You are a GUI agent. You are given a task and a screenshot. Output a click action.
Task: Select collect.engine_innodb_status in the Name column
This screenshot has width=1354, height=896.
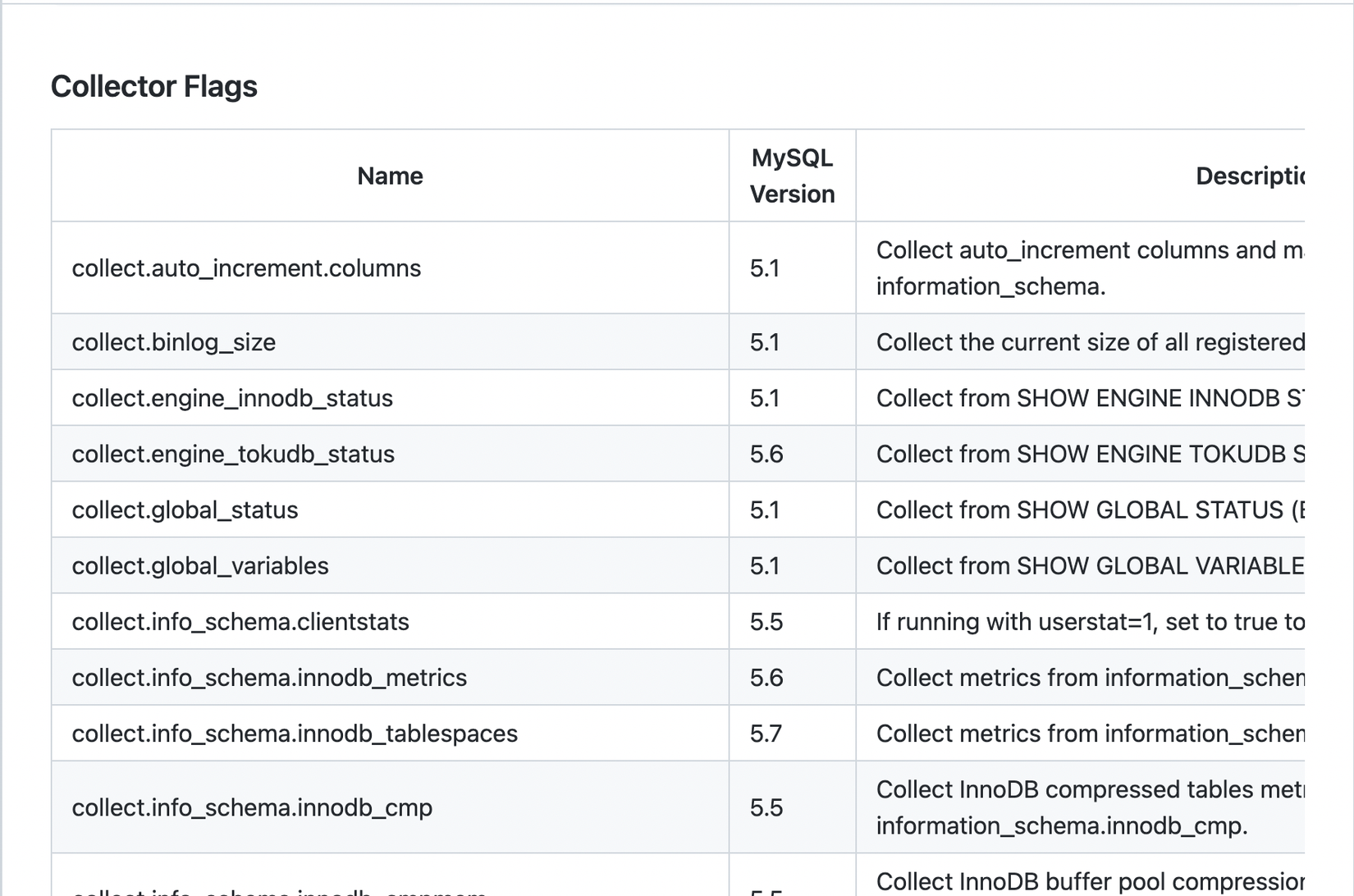(x=232, y=398)
